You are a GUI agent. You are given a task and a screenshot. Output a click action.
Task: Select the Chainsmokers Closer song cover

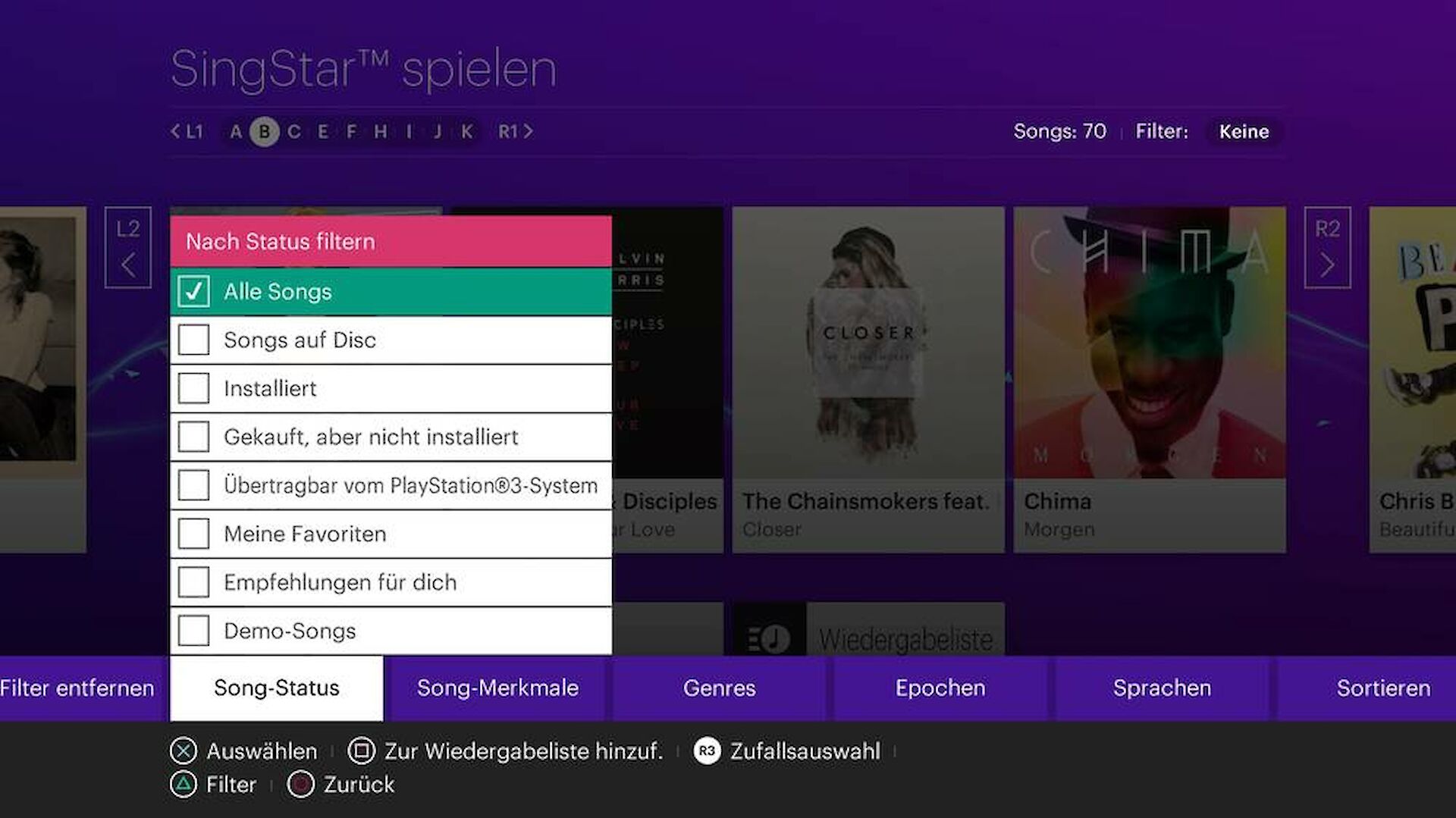click(868, 343)
